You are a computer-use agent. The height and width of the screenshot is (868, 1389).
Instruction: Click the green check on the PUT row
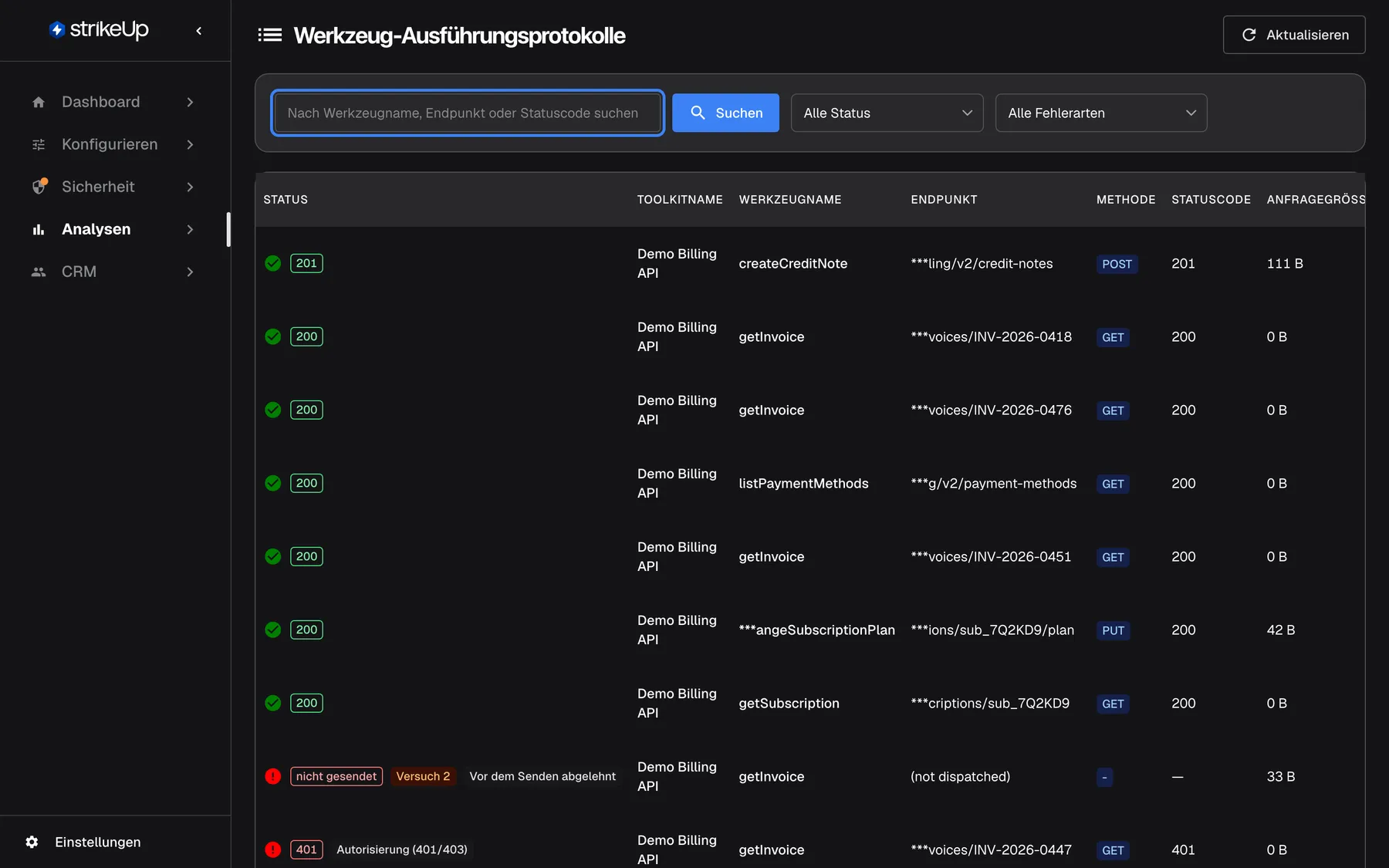pos(273,630)
